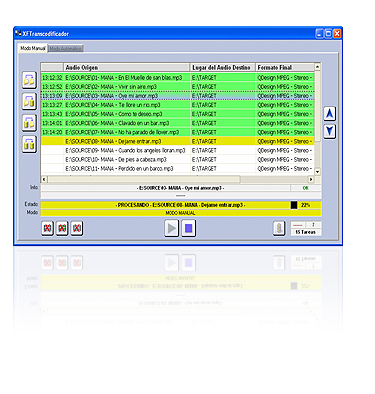Click the second folder button in left column
The width and height of the screenshot is (375, 394).
[x=29, y=101]
